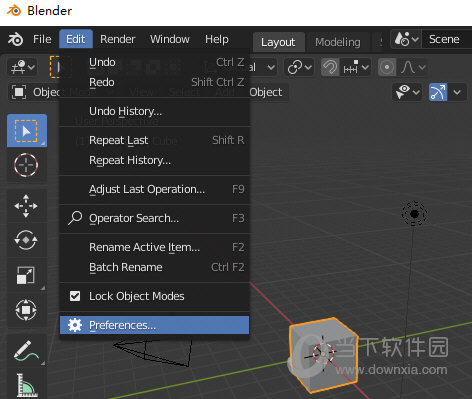Screen dimensions: 472x399
Task: Open transform orientation dropdown chevron
Action: pyautogui.click(x=271, y=68)
